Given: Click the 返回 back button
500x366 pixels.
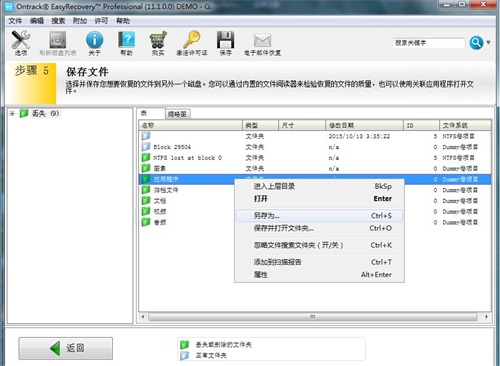Looking at the screenshot, I should click(66, 348).
